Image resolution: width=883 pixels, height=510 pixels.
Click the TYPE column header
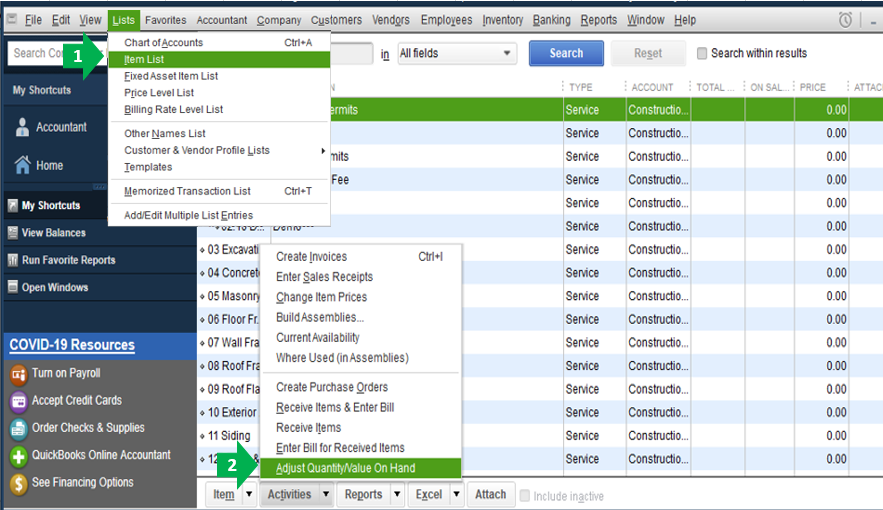(581, 87)
